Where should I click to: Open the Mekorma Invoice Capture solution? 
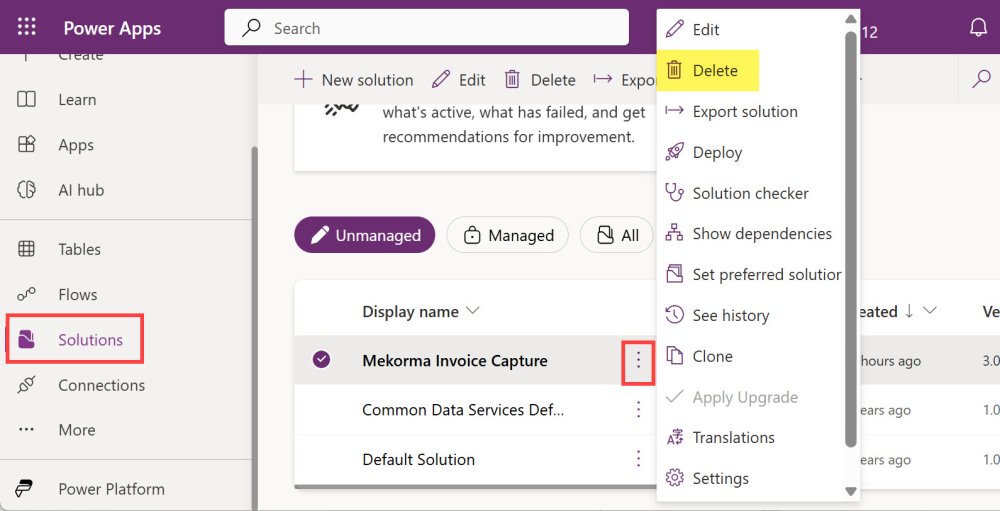454,361
